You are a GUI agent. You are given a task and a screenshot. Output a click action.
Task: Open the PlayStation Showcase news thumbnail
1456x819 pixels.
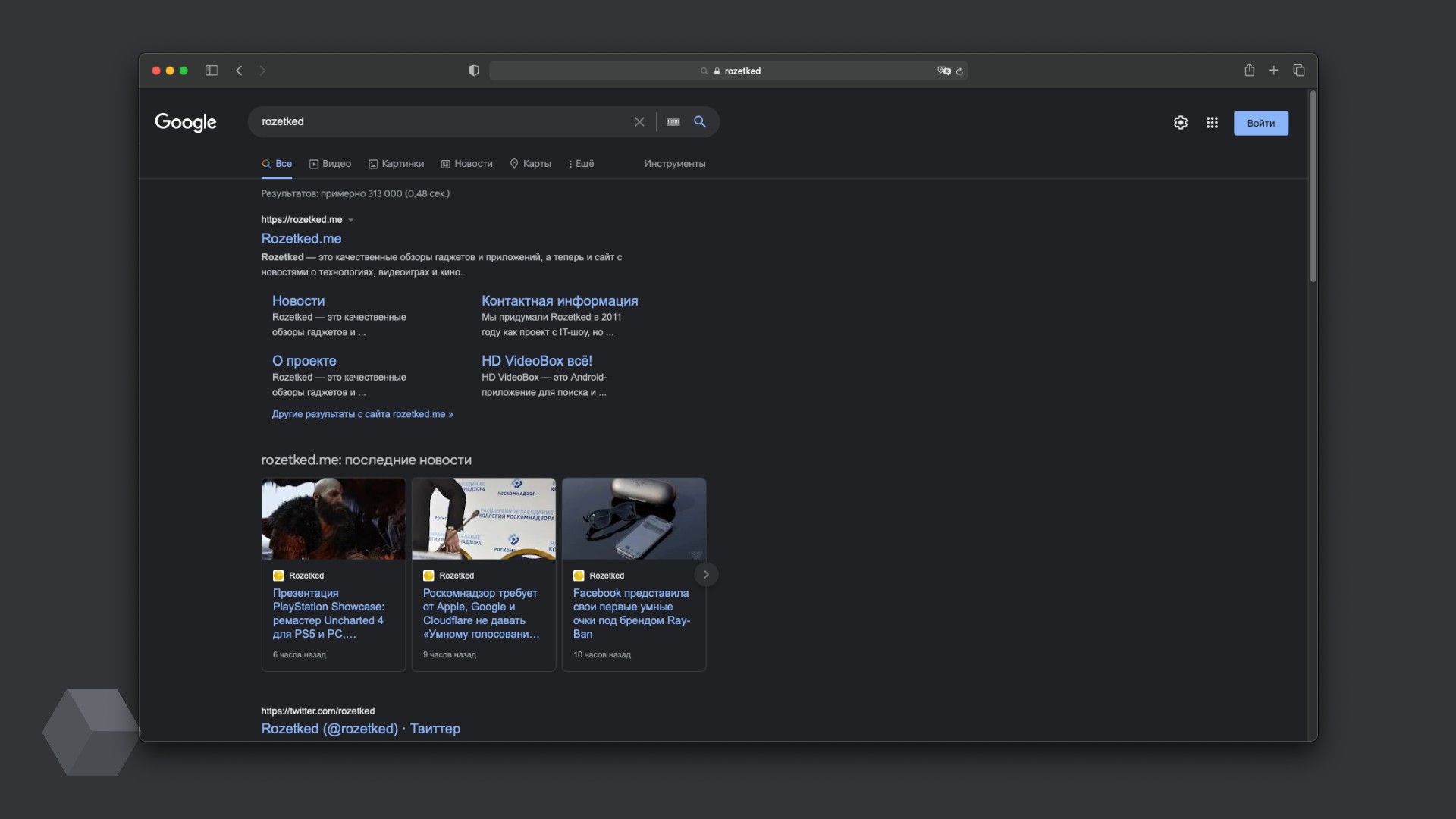pos(334,519)
